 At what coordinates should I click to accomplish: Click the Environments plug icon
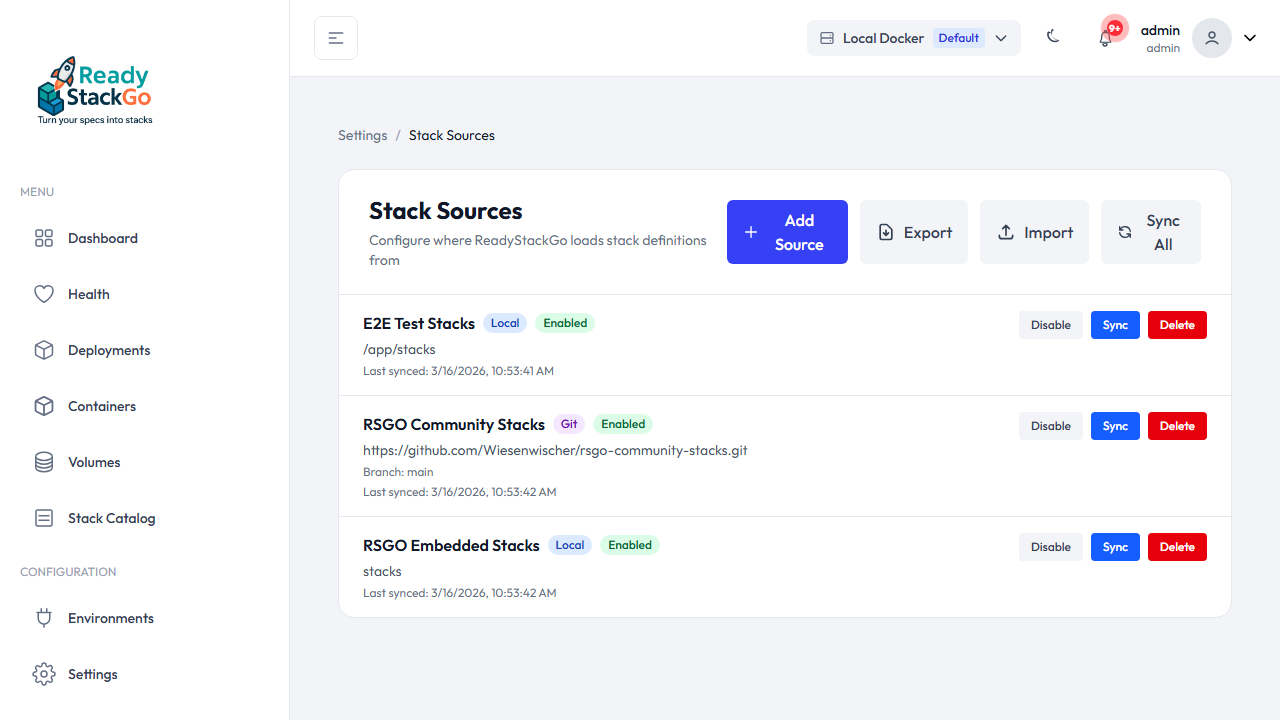(43, 618)
